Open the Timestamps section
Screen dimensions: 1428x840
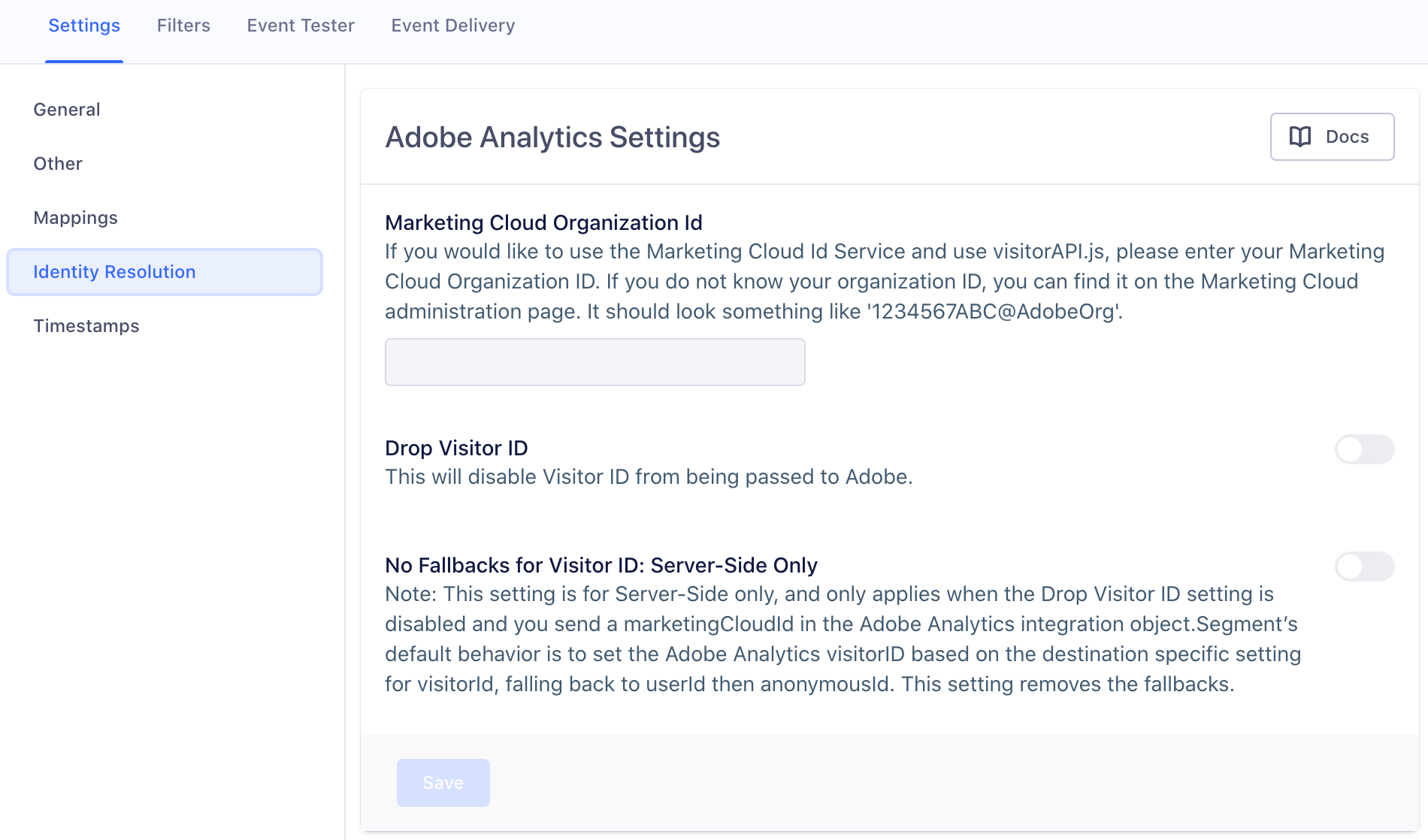86,325
